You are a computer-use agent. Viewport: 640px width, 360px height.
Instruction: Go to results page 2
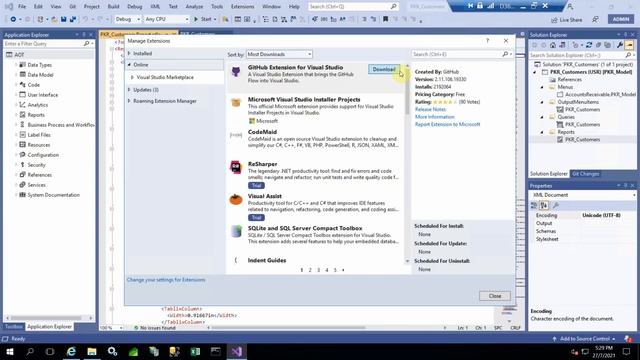[x=310, y=270]
